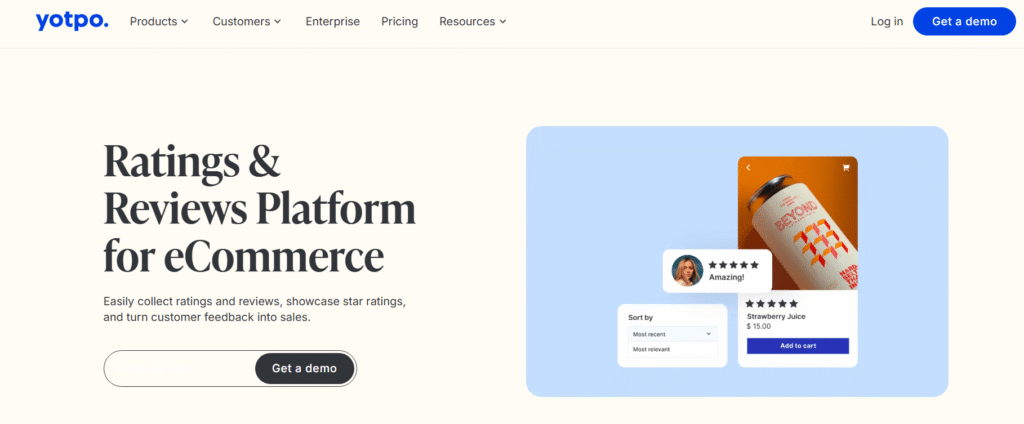This screenshot has height=424, width=1024.
Task: Select the Most relevant sort option
Action: 651,349
